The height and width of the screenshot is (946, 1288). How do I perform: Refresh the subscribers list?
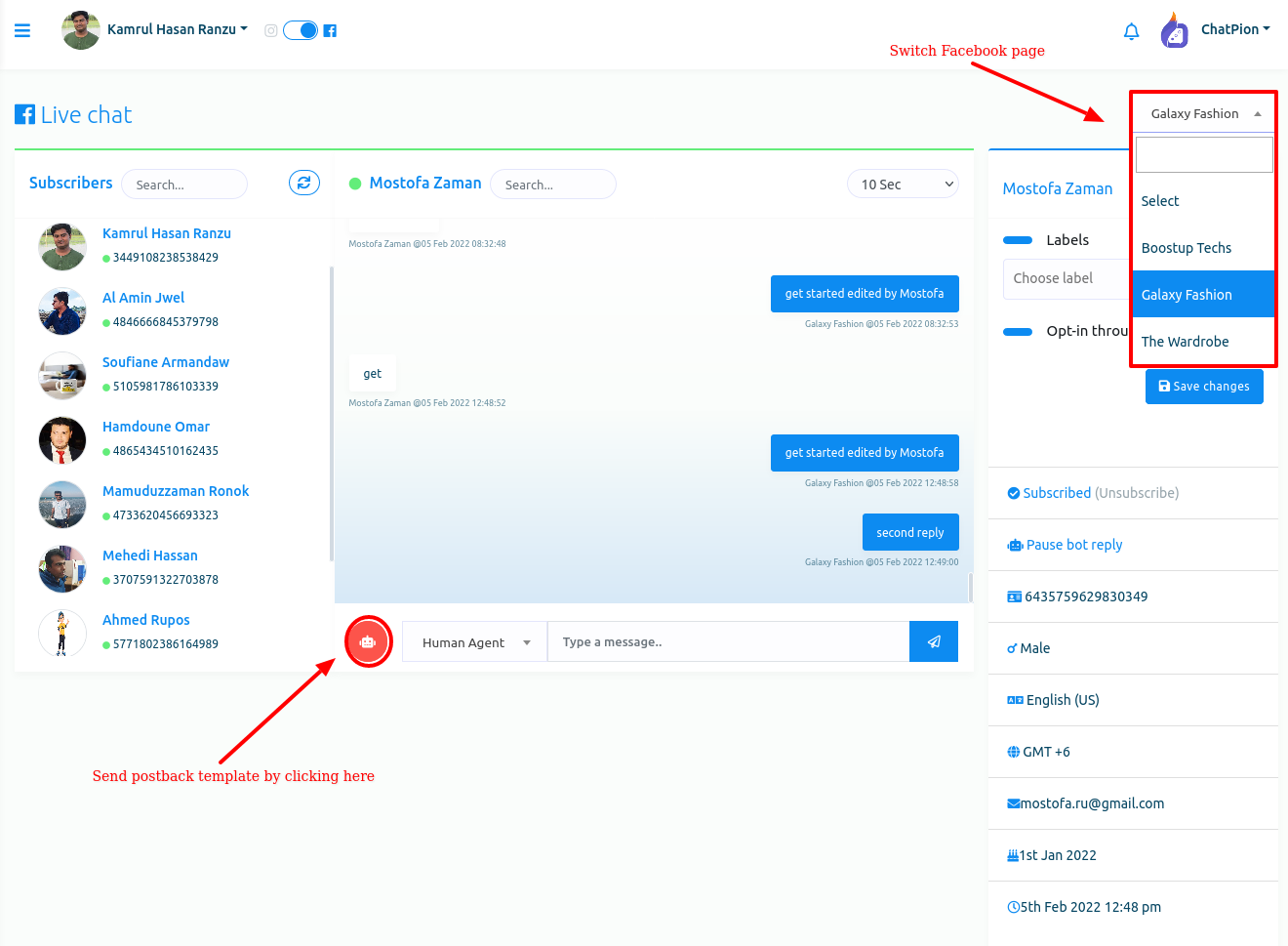pyautogui.click(x=304, y=183)
